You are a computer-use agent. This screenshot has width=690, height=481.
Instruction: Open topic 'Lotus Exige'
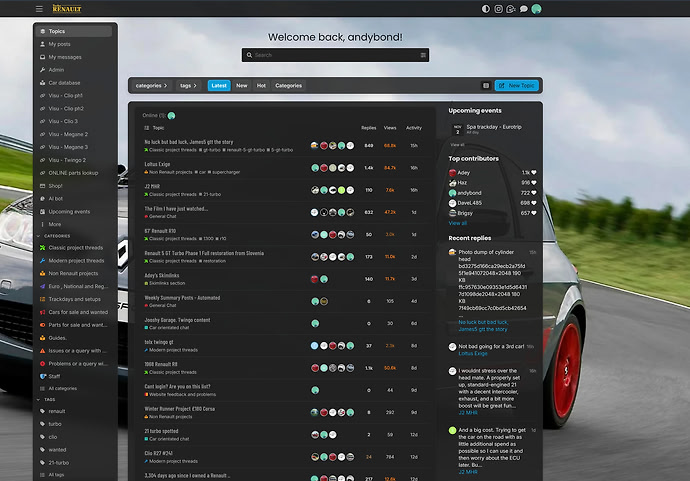[157, 164]
